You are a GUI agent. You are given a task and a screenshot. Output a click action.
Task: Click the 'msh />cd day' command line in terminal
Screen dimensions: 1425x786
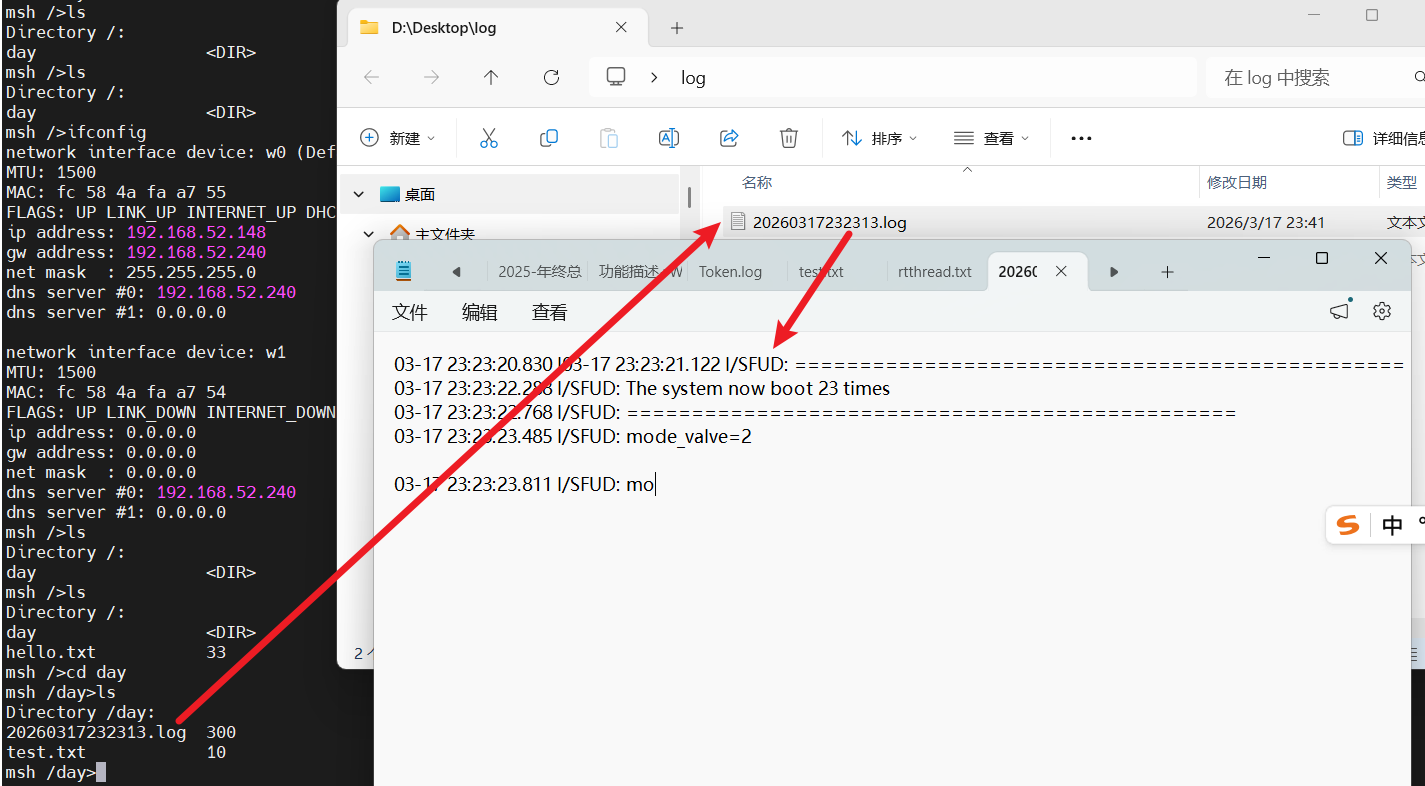(x=66, y=672)
